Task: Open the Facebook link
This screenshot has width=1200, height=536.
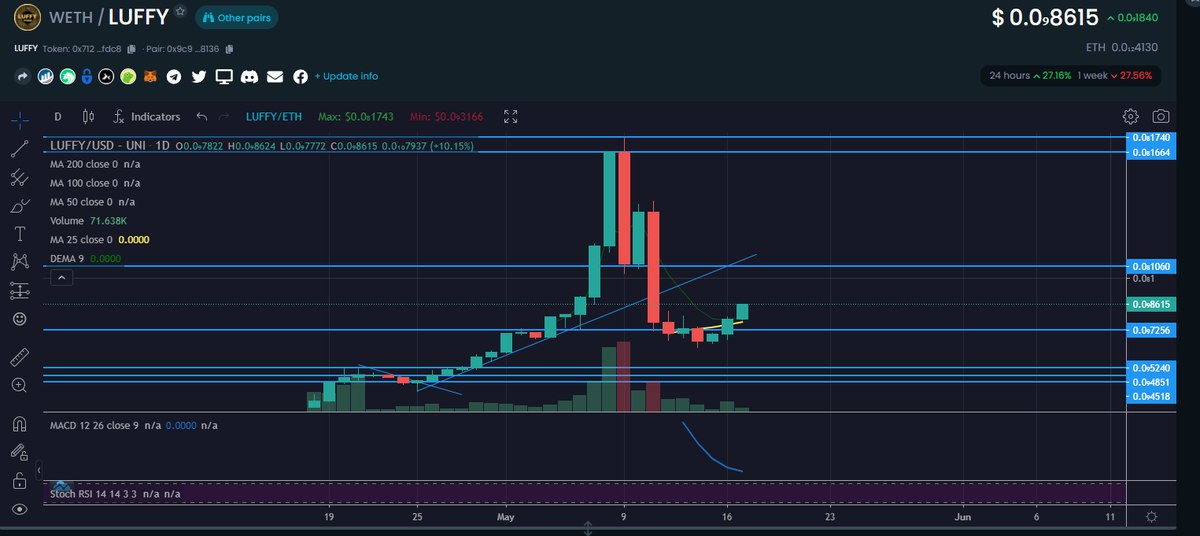Action: coord(300,76)
